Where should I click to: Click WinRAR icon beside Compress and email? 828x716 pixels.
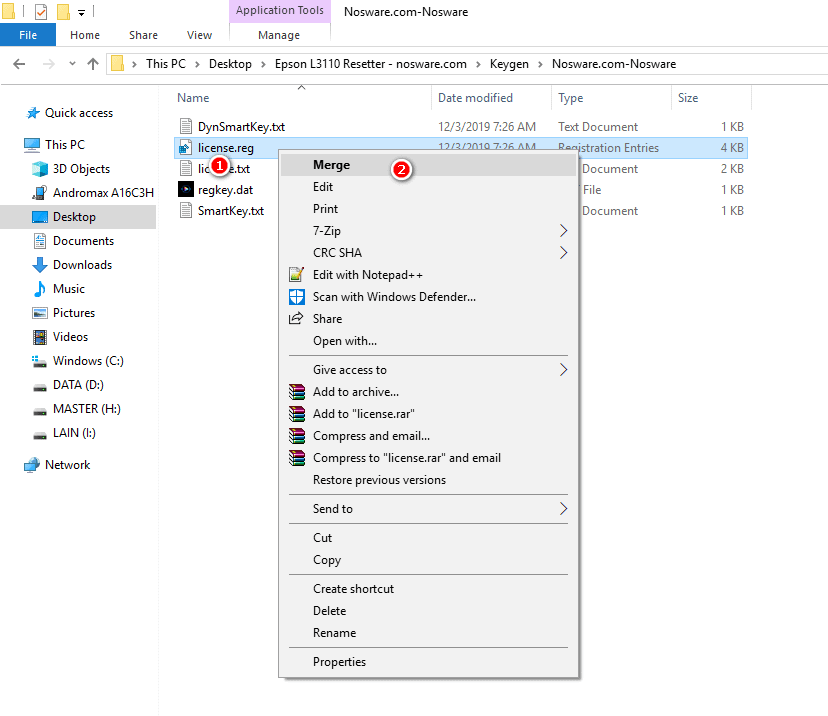click(297, 436)
